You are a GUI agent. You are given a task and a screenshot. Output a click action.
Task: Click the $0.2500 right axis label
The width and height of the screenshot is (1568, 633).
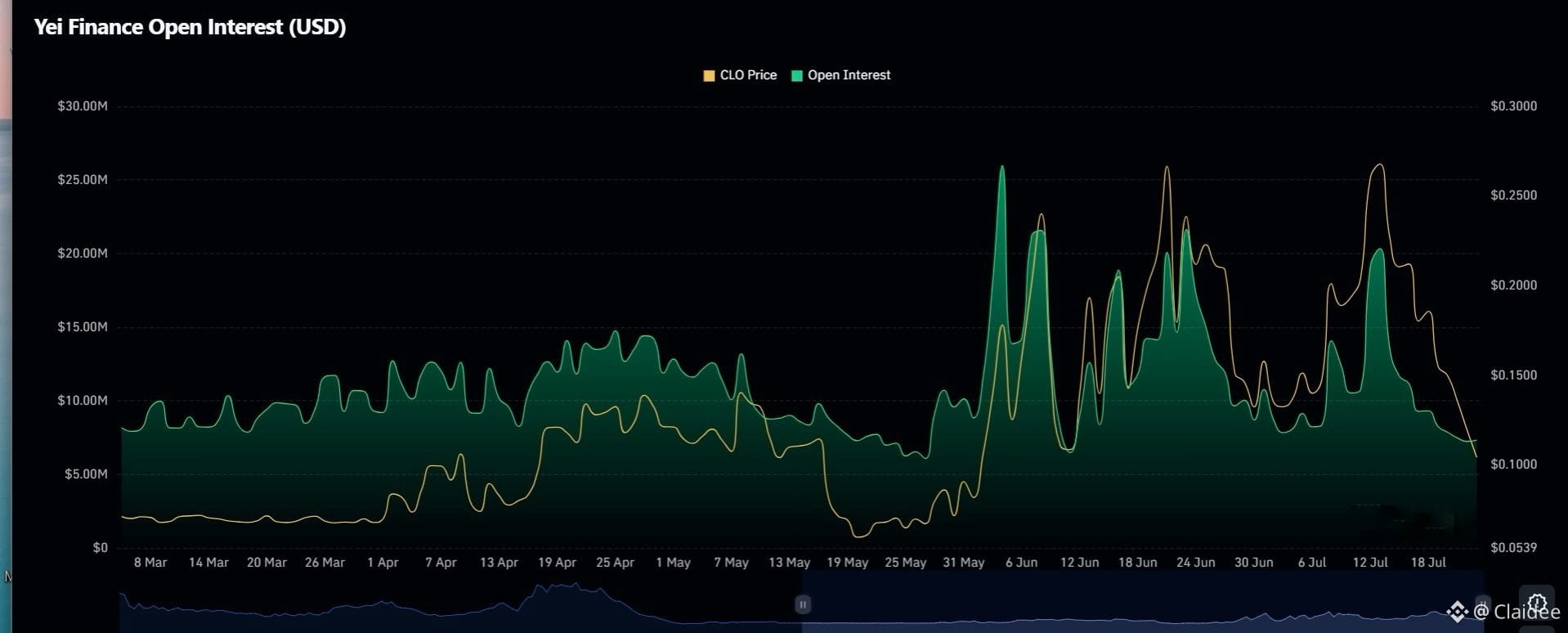(x=1513, y=195)
